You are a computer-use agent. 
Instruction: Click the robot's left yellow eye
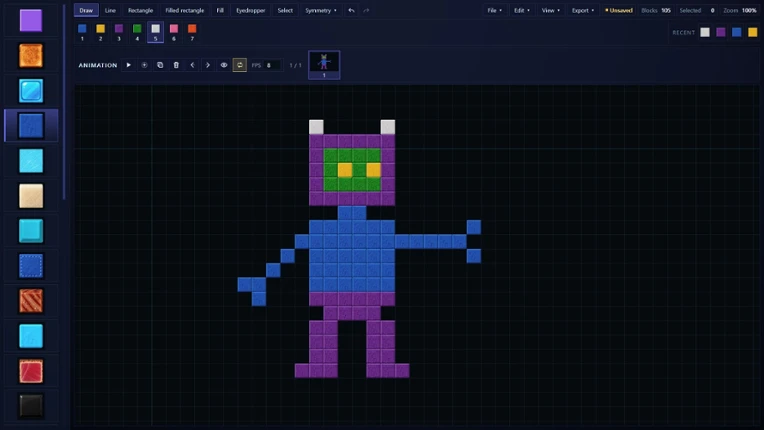345,169
